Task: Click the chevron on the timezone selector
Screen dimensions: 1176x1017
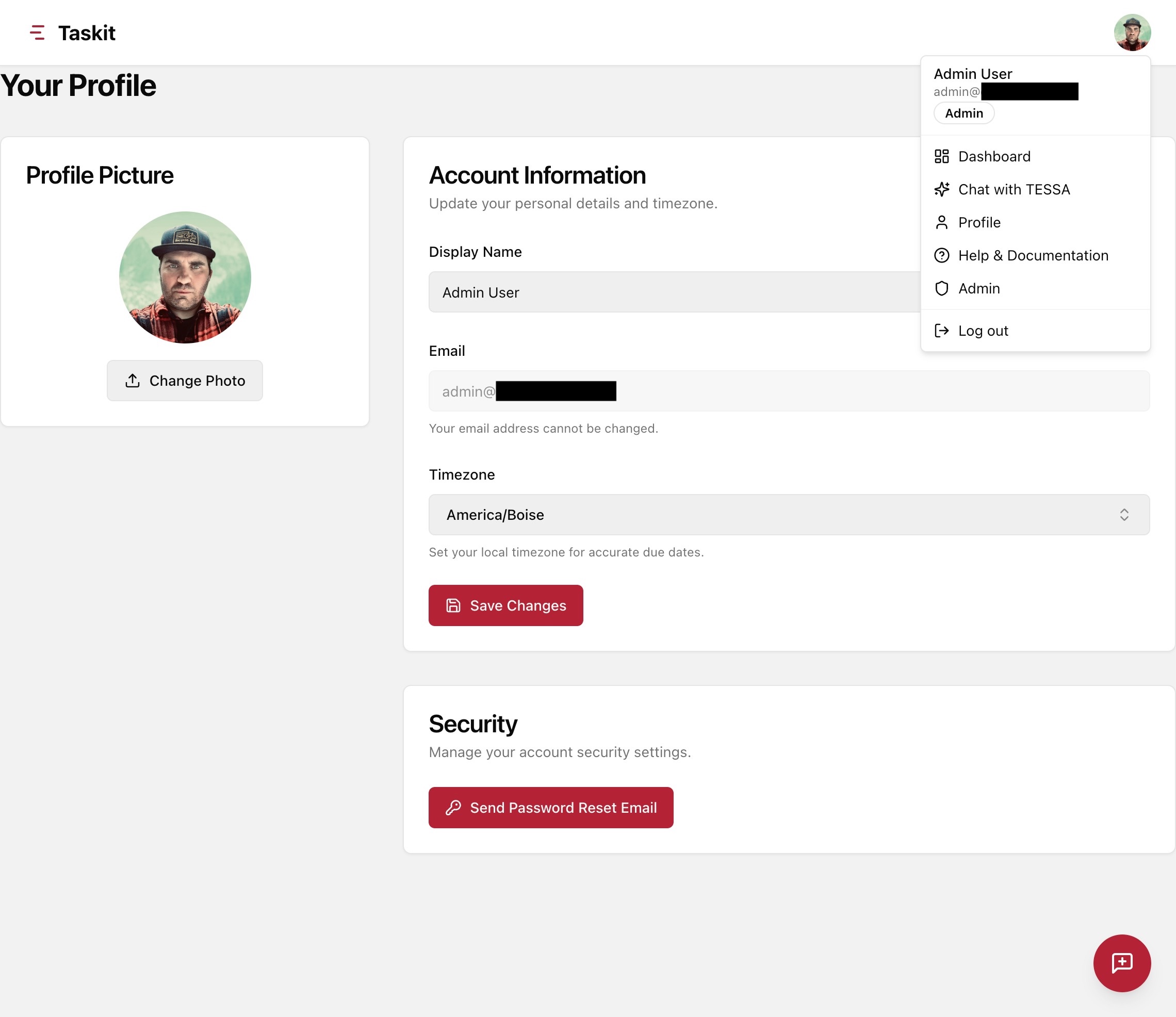Action: pyautogui.click(x=1125, y=515)
